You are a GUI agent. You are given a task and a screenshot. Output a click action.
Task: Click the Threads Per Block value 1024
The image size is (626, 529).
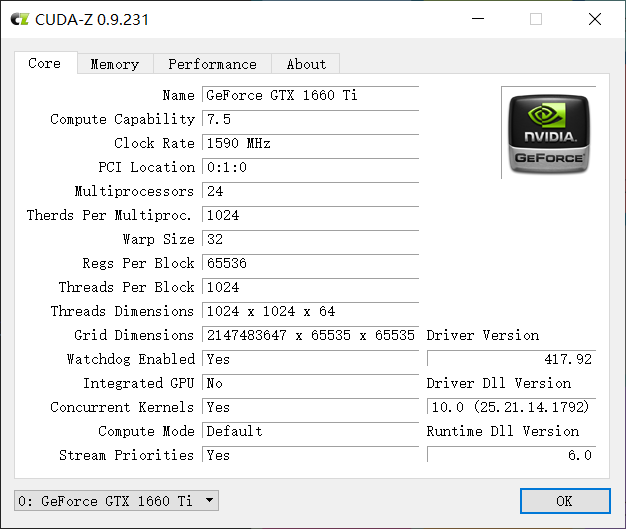310,287
